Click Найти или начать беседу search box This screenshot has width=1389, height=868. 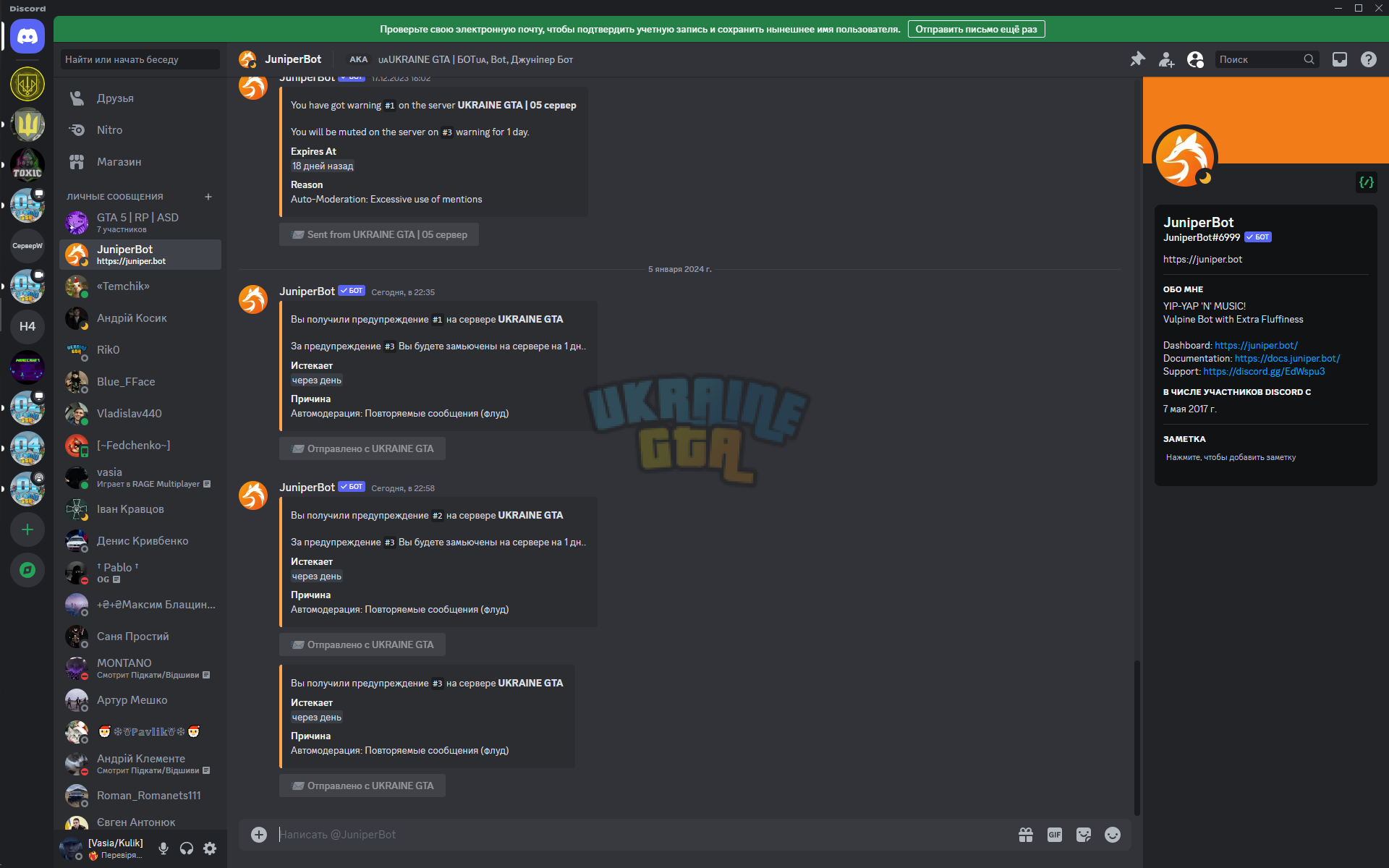tap(140, 59)
